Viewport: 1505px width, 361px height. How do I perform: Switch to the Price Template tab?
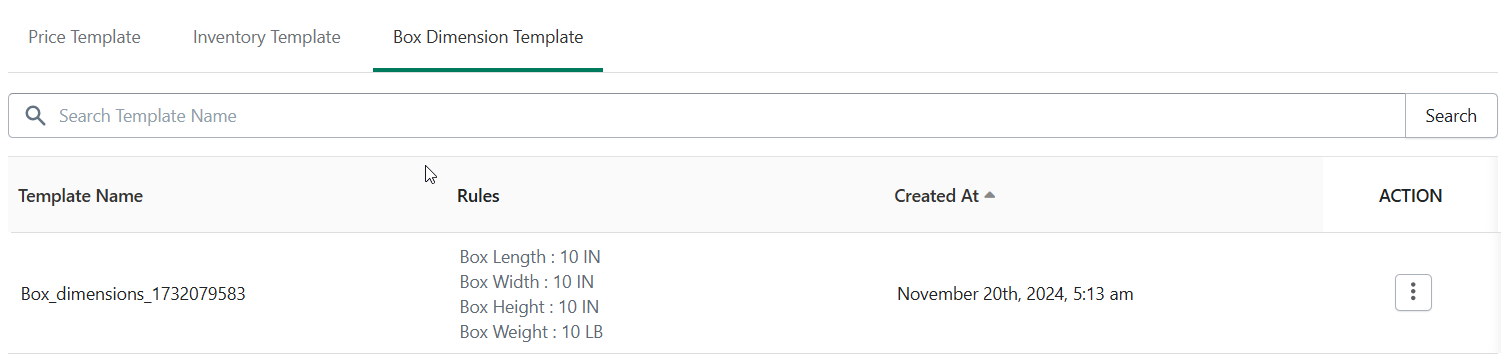point(84,37)
